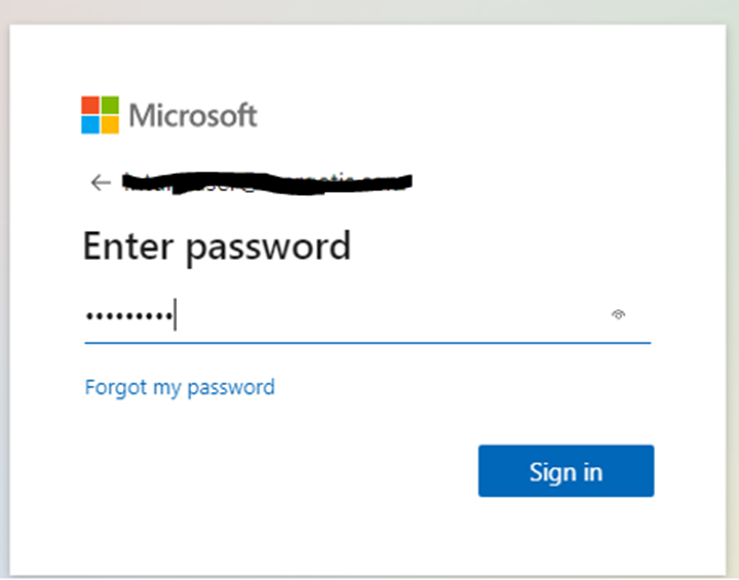Focus the empty middle of password field
739x580 pixels.
[x=390, y=316]
